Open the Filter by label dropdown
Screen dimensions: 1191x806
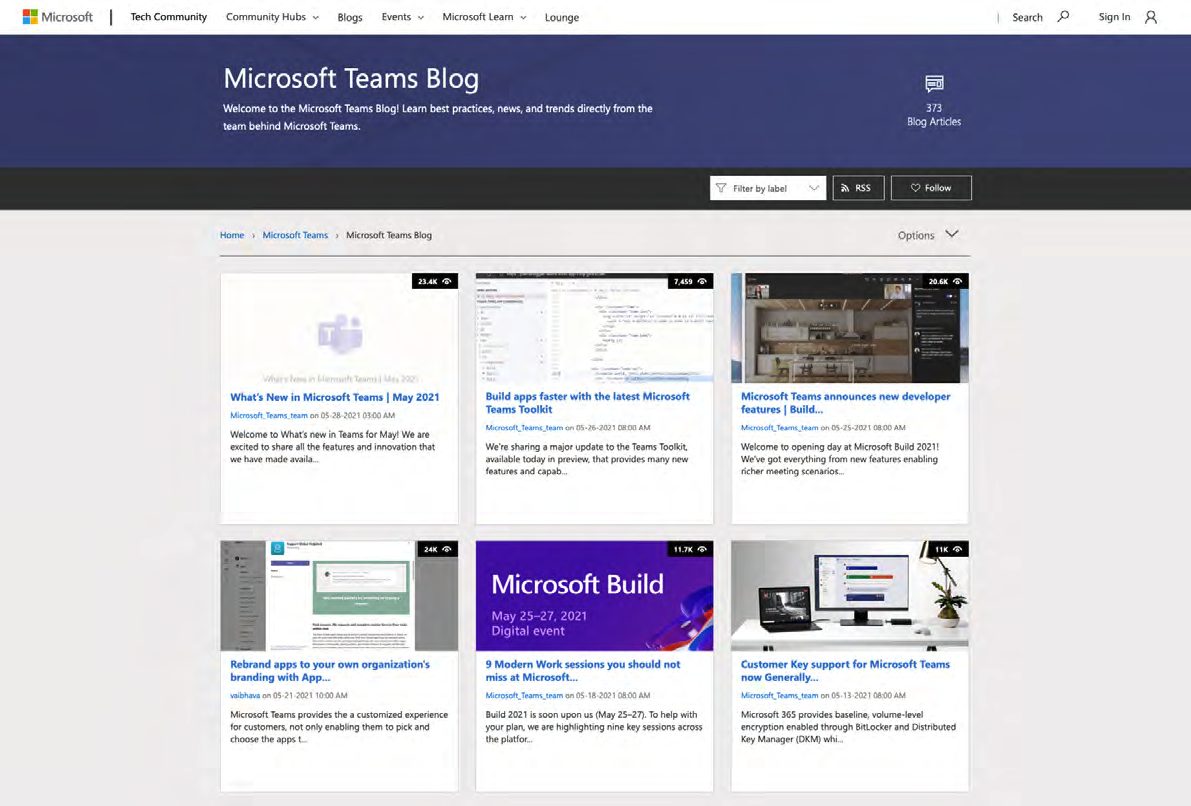click(x=768, y=188)
